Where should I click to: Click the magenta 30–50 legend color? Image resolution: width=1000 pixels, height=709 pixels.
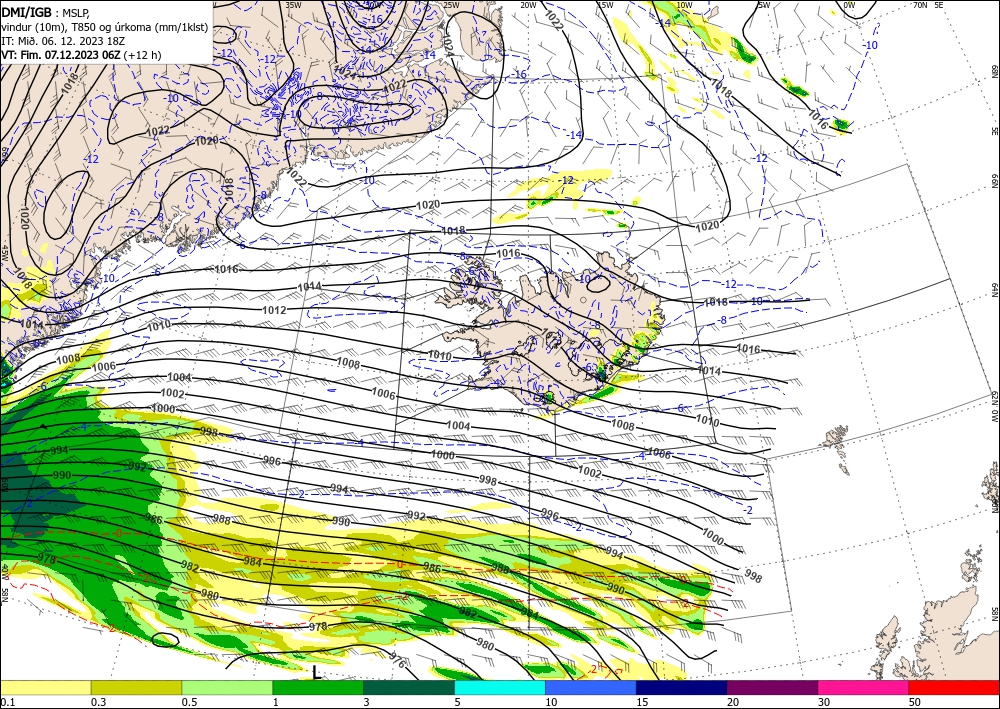tap(864, 687)
